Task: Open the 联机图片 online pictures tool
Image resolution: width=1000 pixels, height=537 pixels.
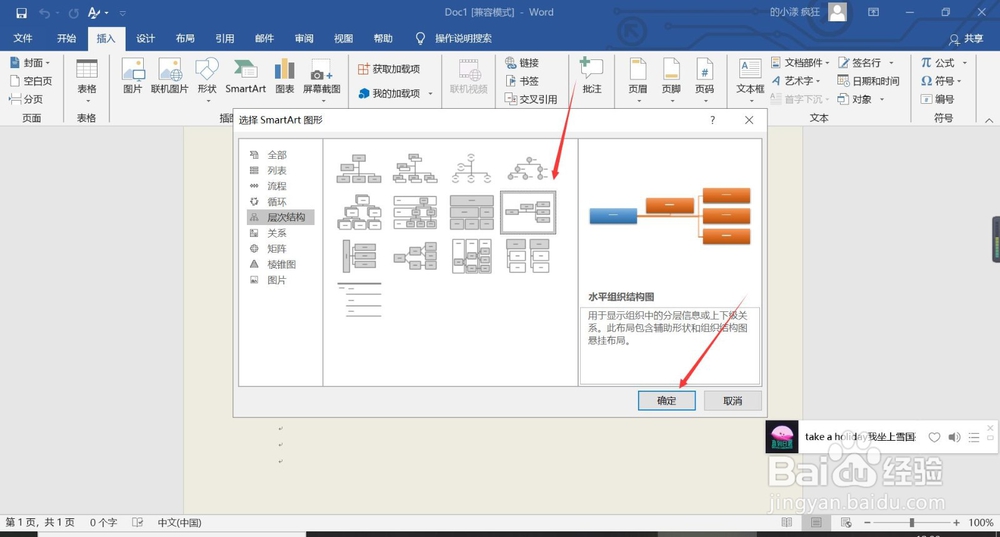Action: pos(170,75)
